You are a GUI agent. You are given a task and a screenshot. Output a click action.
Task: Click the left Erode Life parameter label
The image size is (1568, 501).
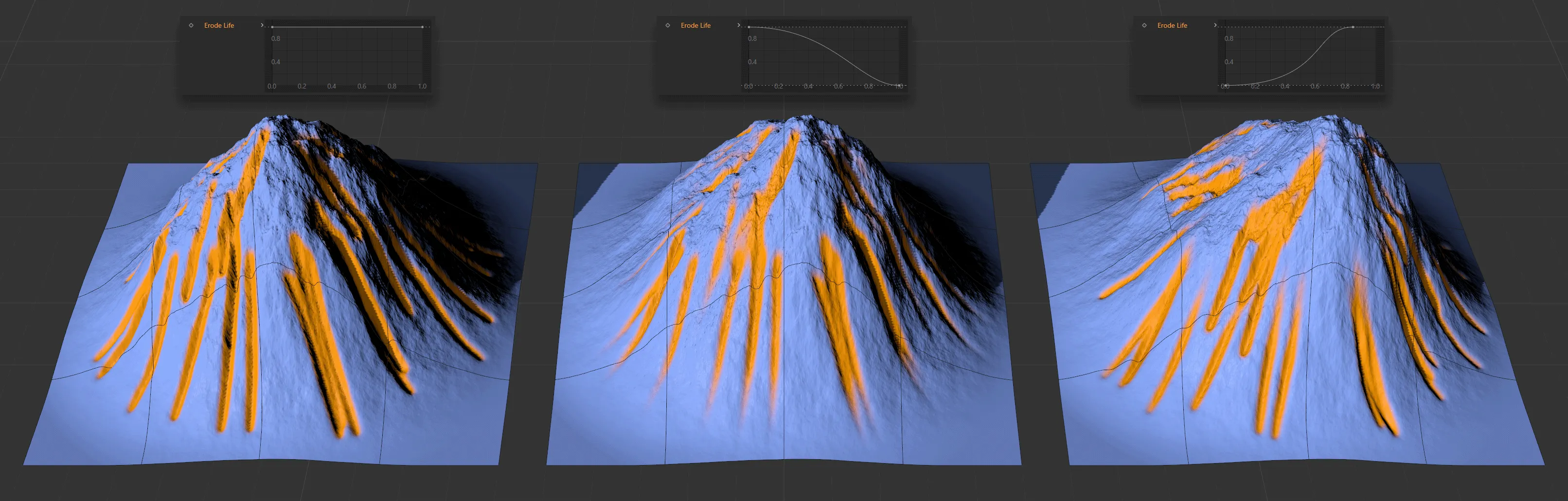220,25
